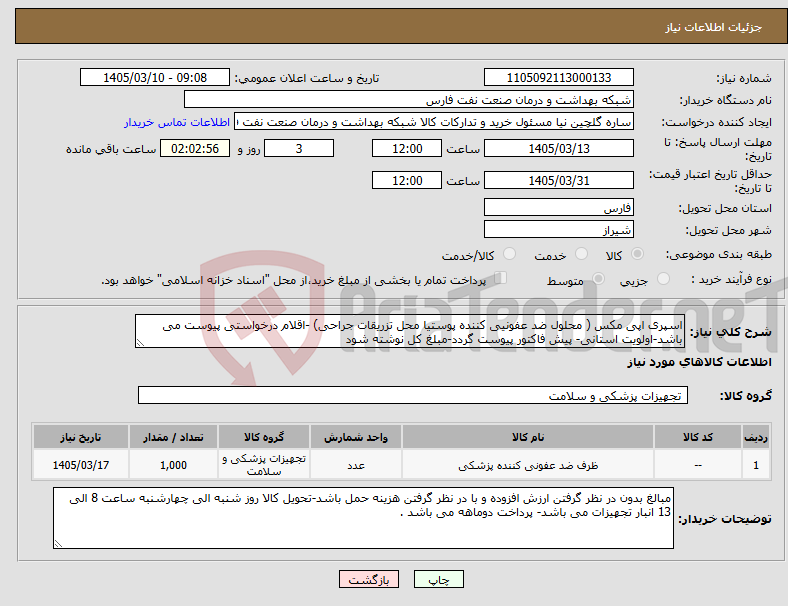Click the ایجاد کننده درخواست field
The image size is (788, 606).
pyautogui.click(x=434, y=122)
